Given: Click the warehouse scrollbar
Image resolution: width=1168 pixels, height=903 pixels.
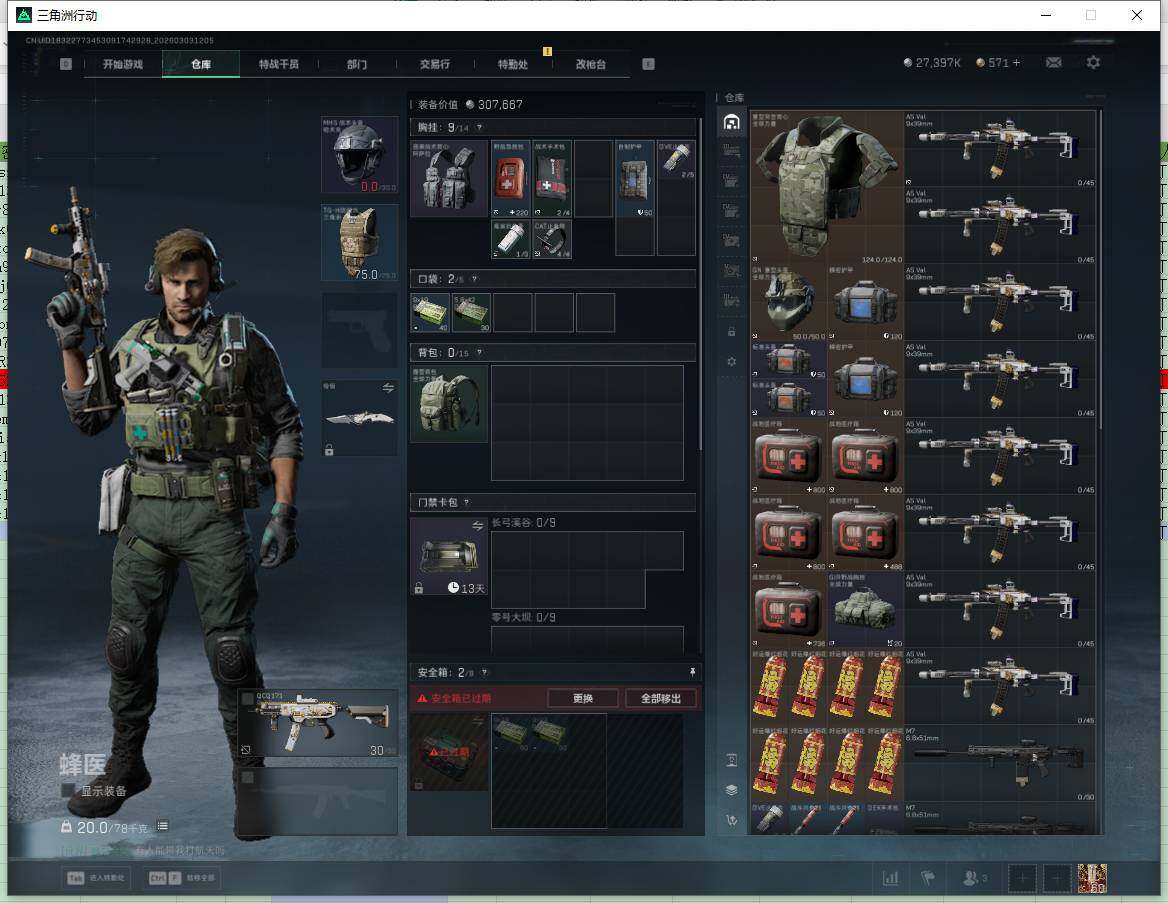Looking at the screenshot, I should pos(1099,268).
